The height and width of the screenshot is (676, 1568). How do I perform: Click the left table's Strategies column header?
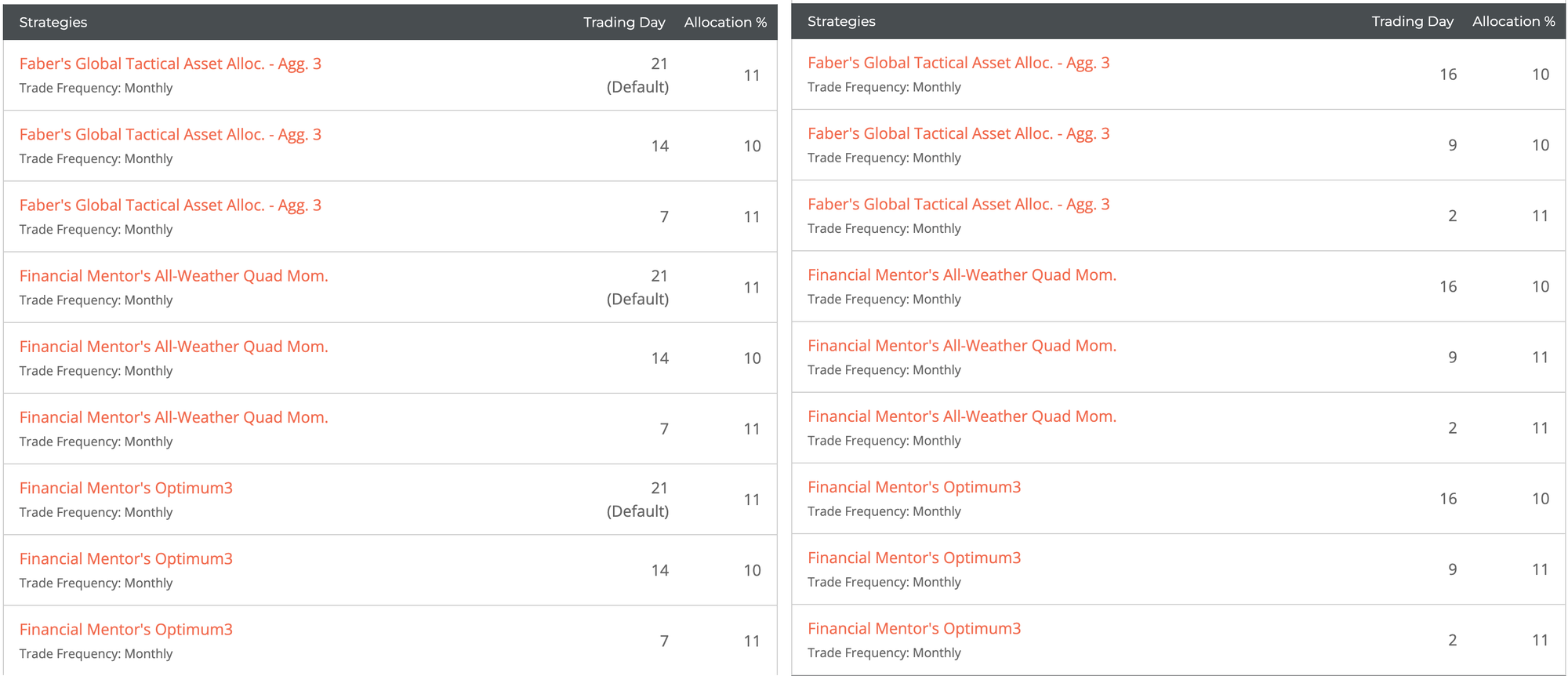point(53,22)
